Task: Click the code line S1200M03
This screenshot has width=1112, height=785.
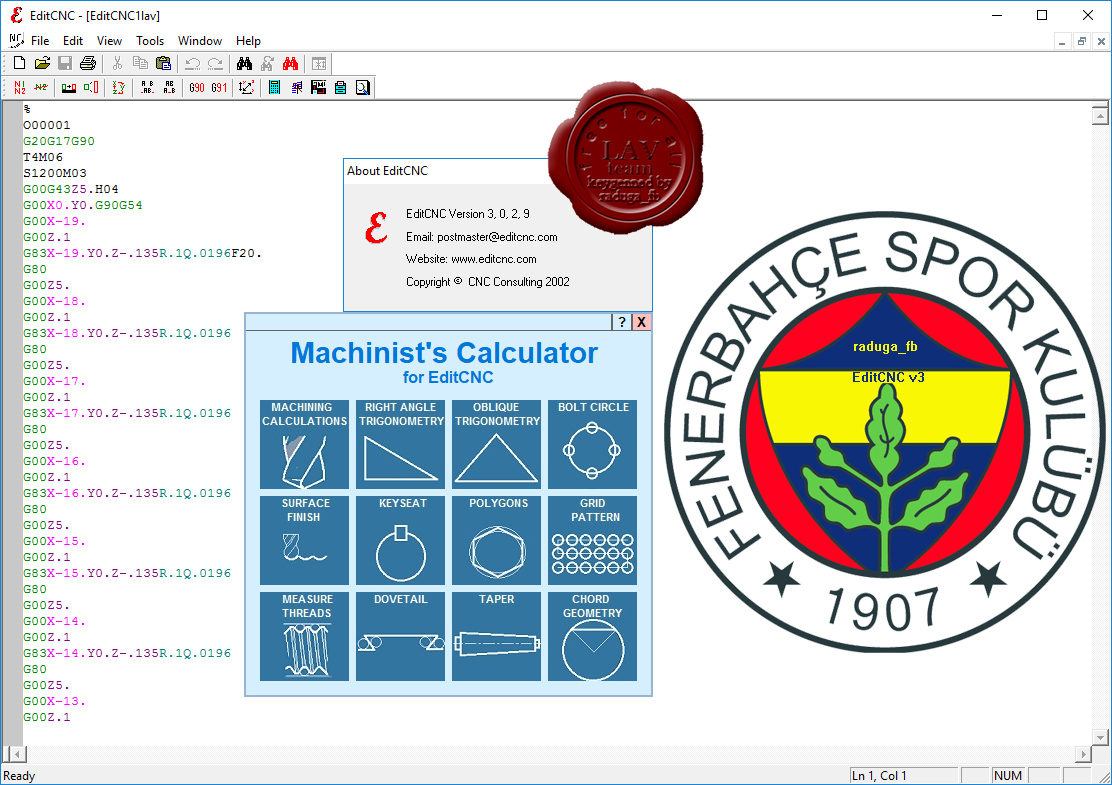Action: pyautogui.click(x=55, y=173)
